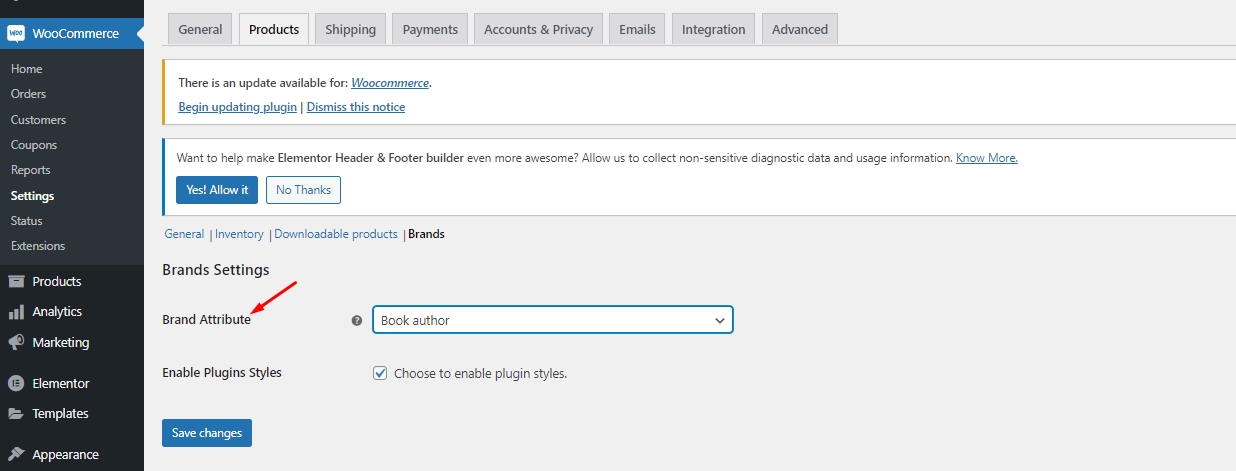Click the WooCommerce logo icon in sidebar
Image resolution: width=1236 pixels, height=471 pixels.
point(16,33)
